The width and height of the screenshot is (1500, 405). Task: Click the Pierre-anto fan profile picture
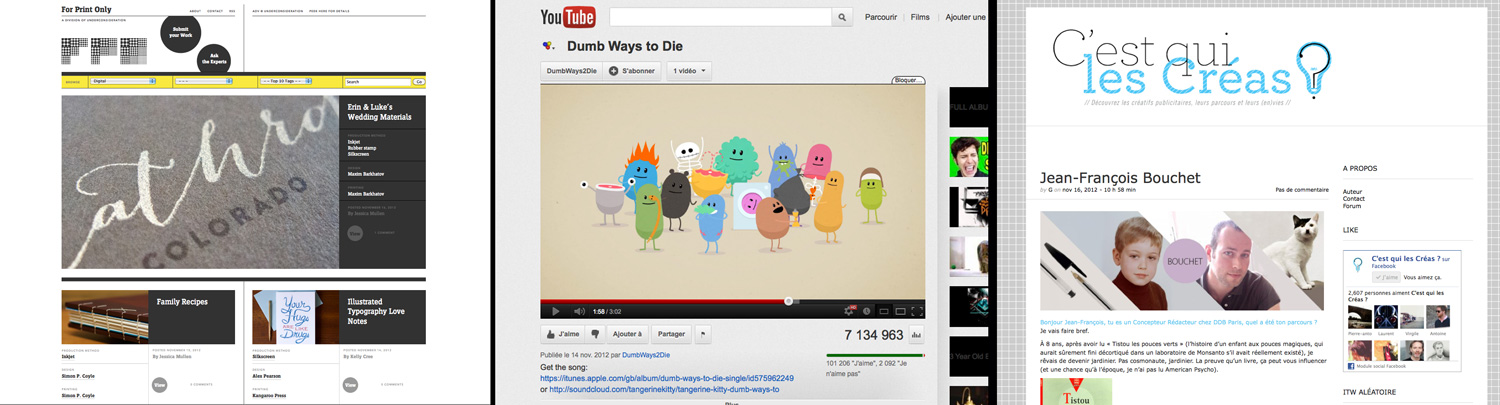1360,317
